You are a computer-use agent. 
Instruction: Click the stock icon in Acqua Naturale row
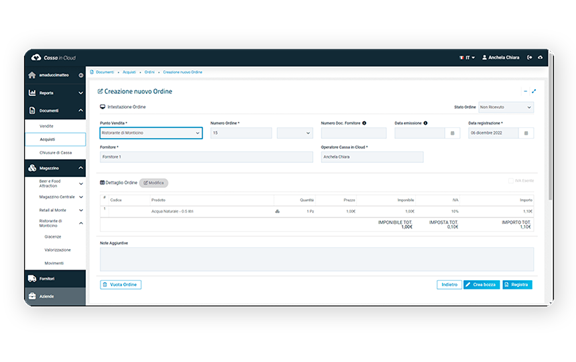point(277,211)
